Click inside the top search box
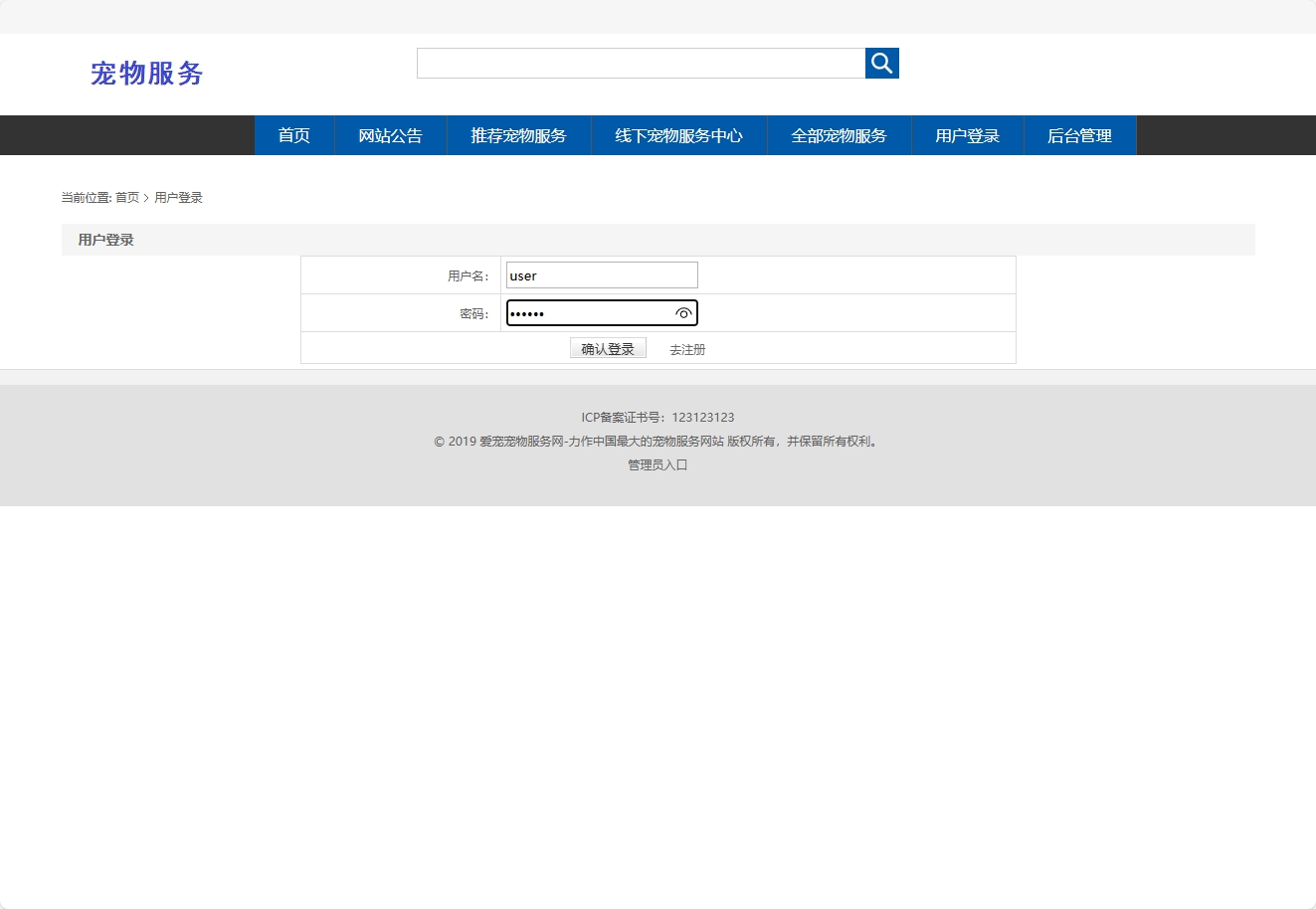Screen dimensions: 1316x909 [x=641, y=63]
